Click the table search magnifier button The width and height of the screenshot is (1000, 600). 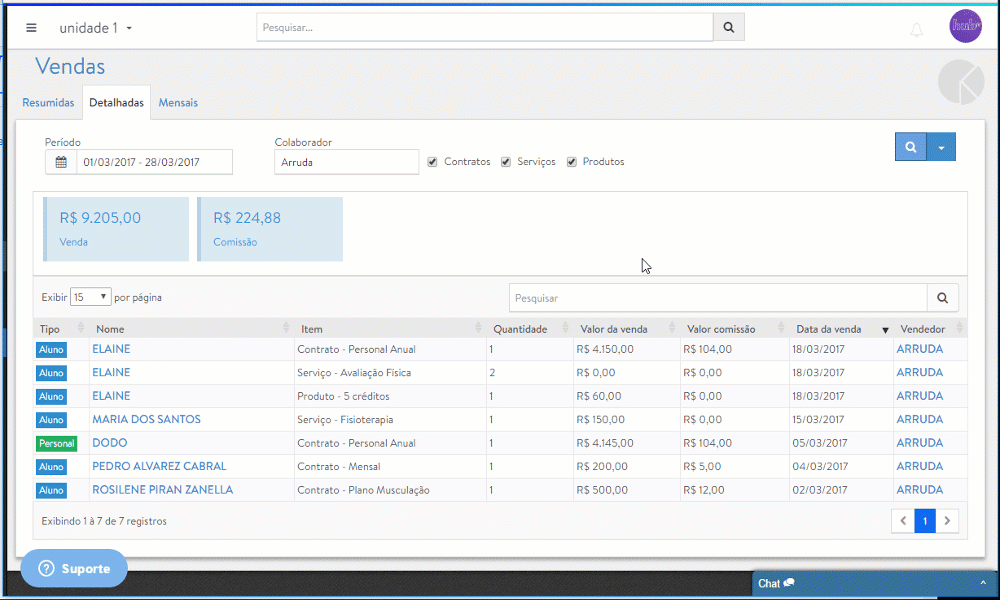[x=942, y=298]
